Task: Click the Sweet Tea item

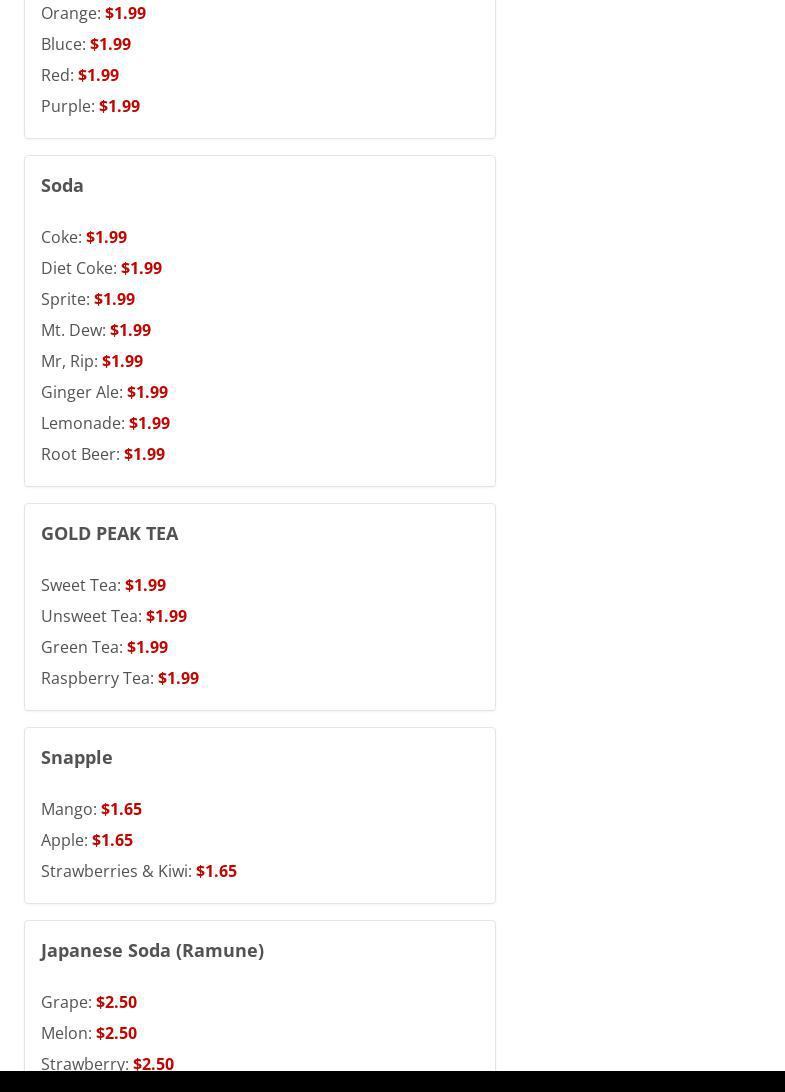Action: click(x=81, y=585)
